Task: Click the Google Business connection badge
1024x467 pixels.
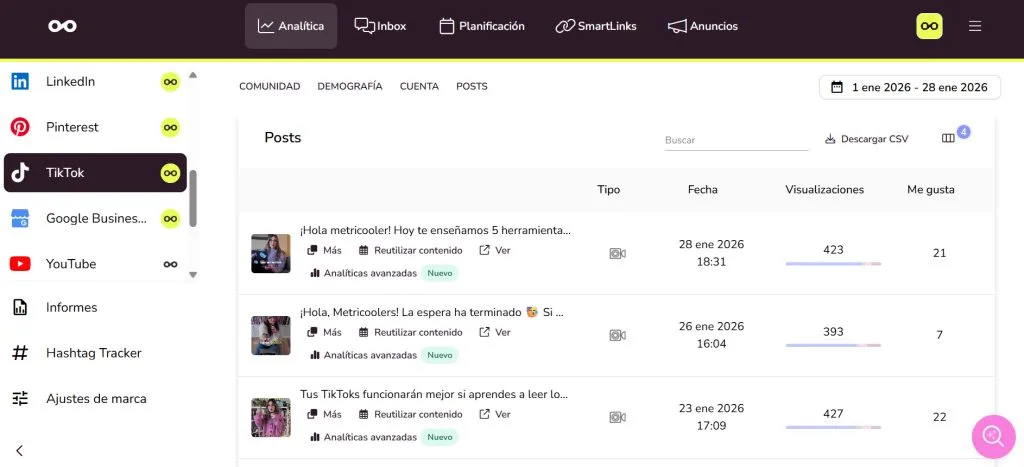Action: tap(170, 218)
